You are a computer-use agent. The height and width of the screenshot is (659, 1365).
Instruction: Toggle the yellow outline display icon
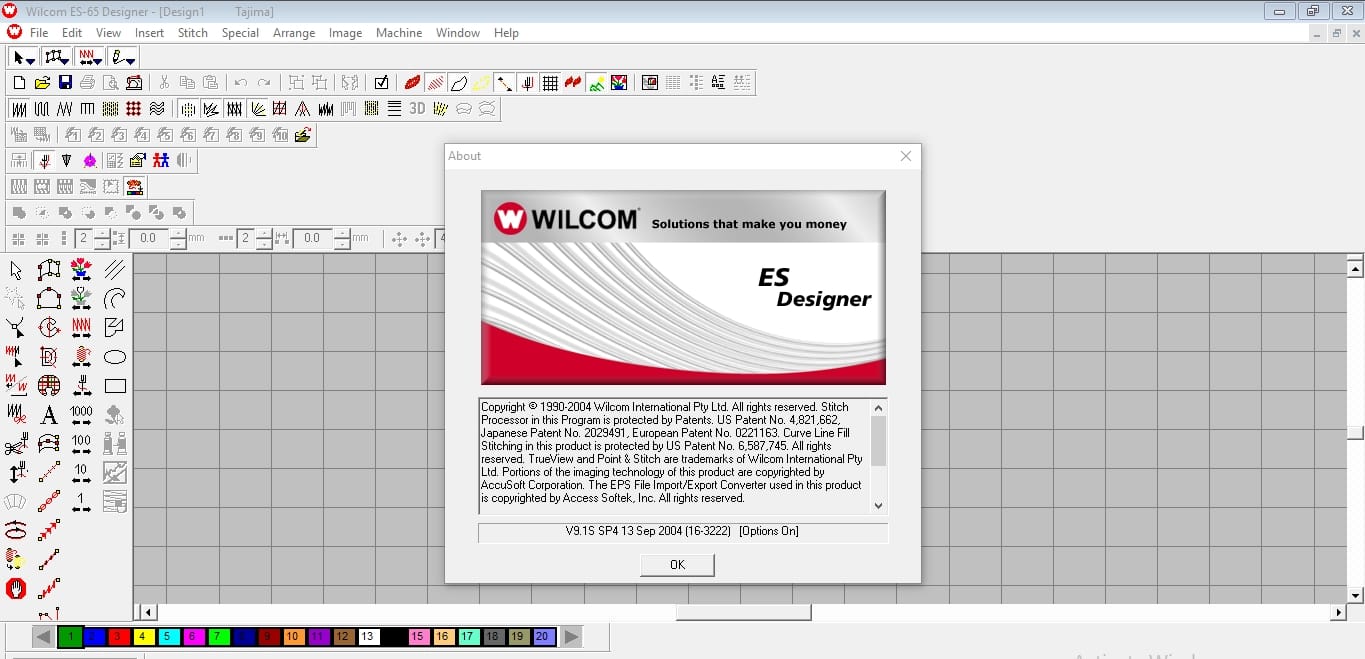coord(481,83)
